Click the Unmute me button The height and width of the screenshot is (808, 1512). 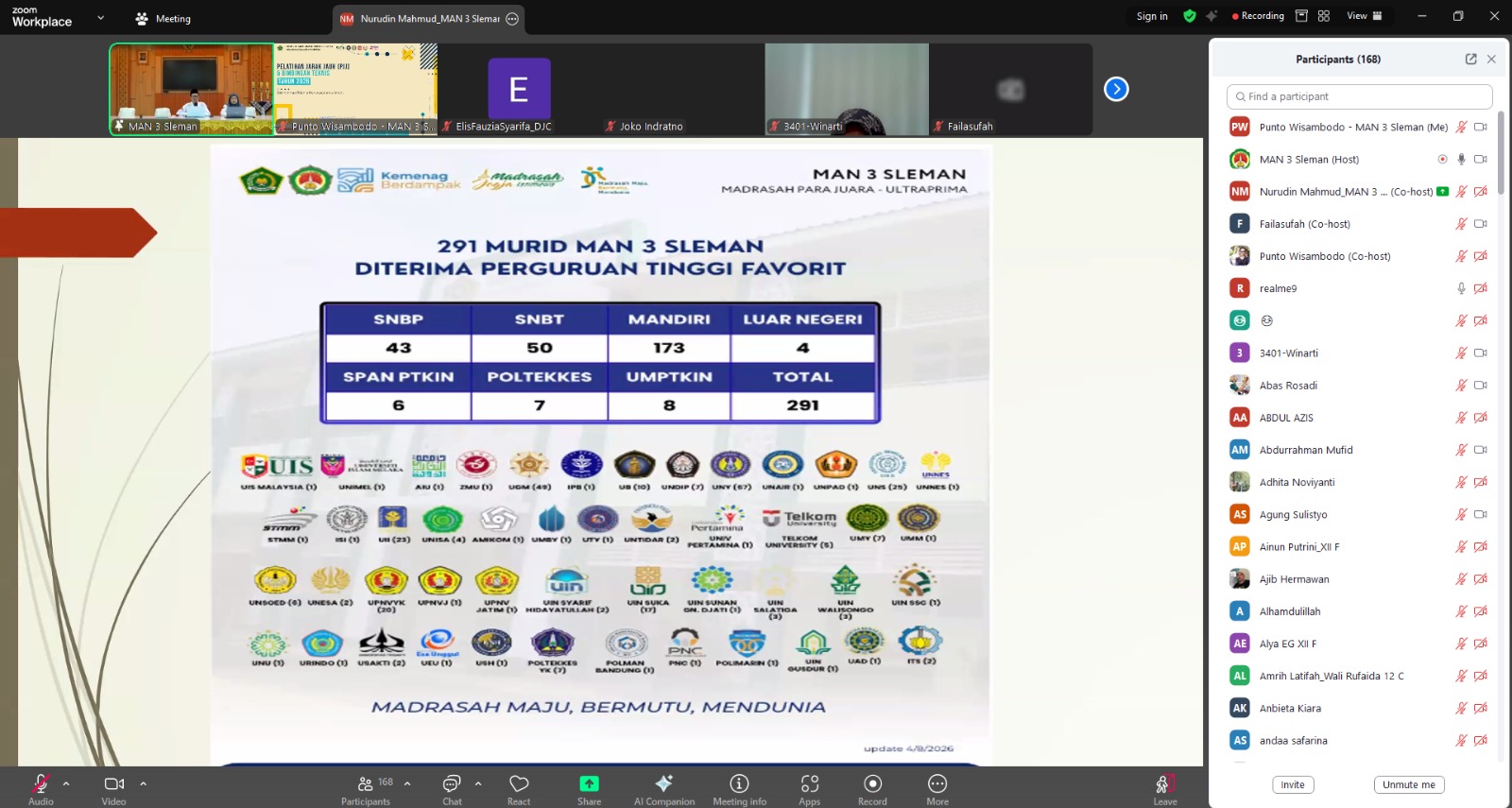(x=1408, y=784)
